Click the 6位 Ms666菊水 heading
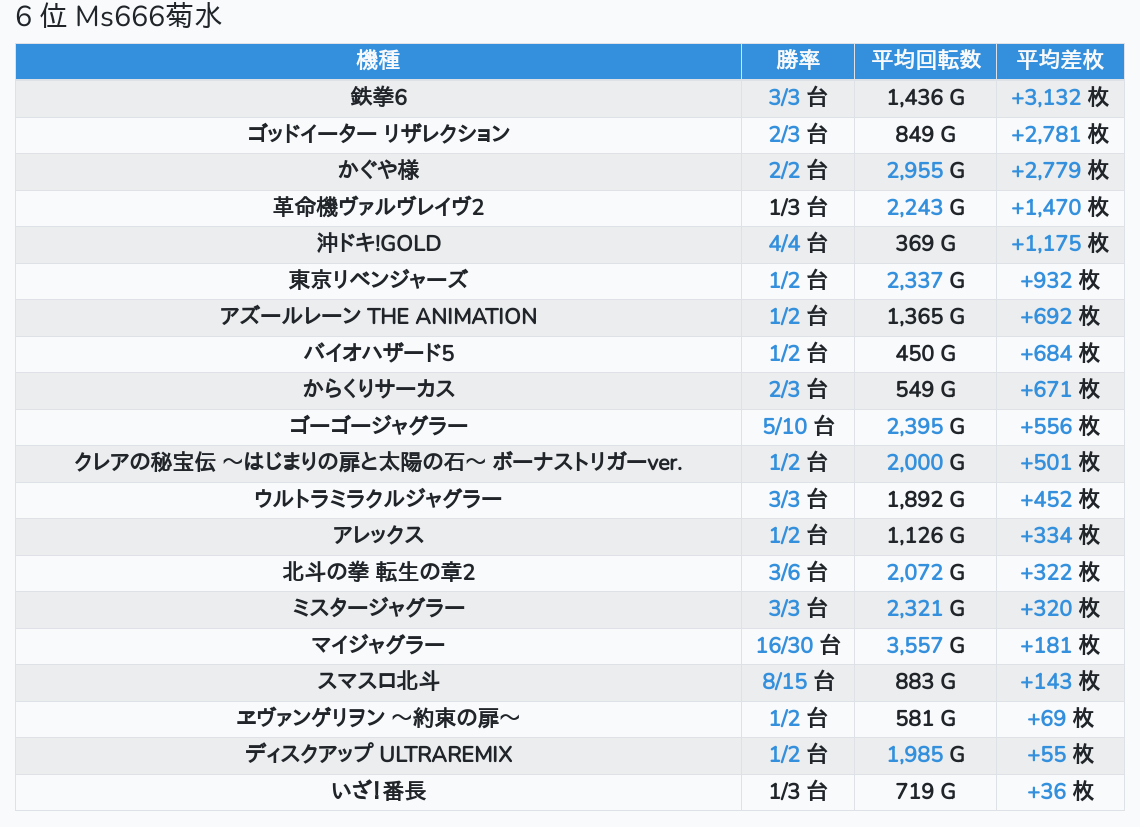Screen dimensions: 1140x827 119,18
